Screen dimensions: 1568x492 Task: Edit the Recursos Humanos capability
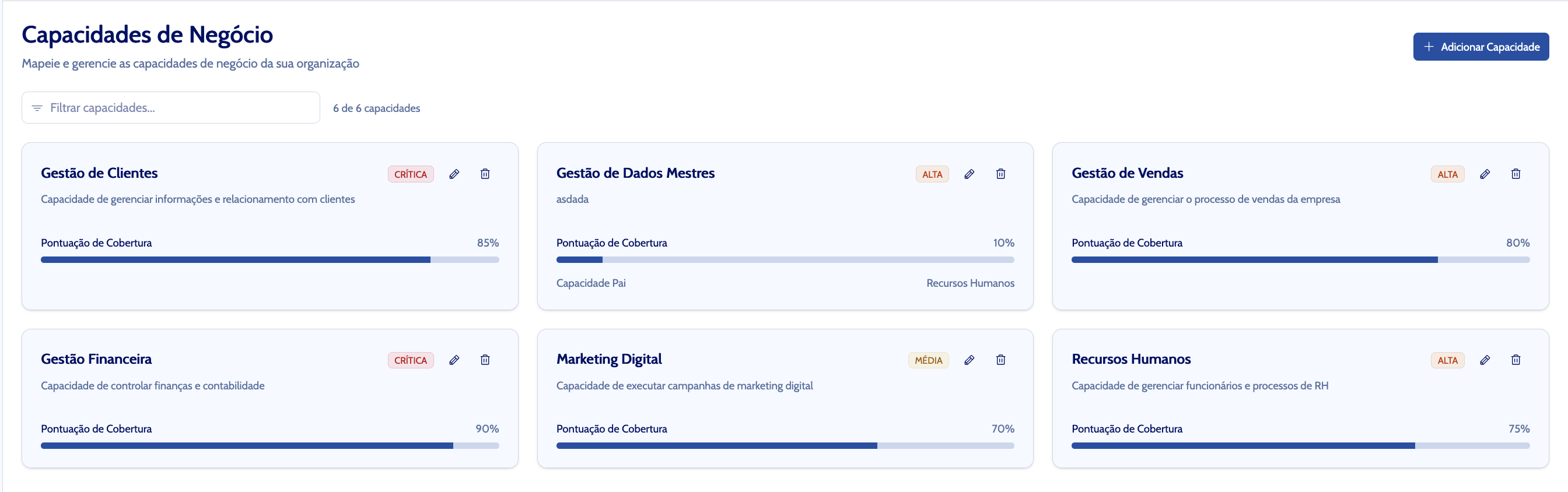point(1485,360)
